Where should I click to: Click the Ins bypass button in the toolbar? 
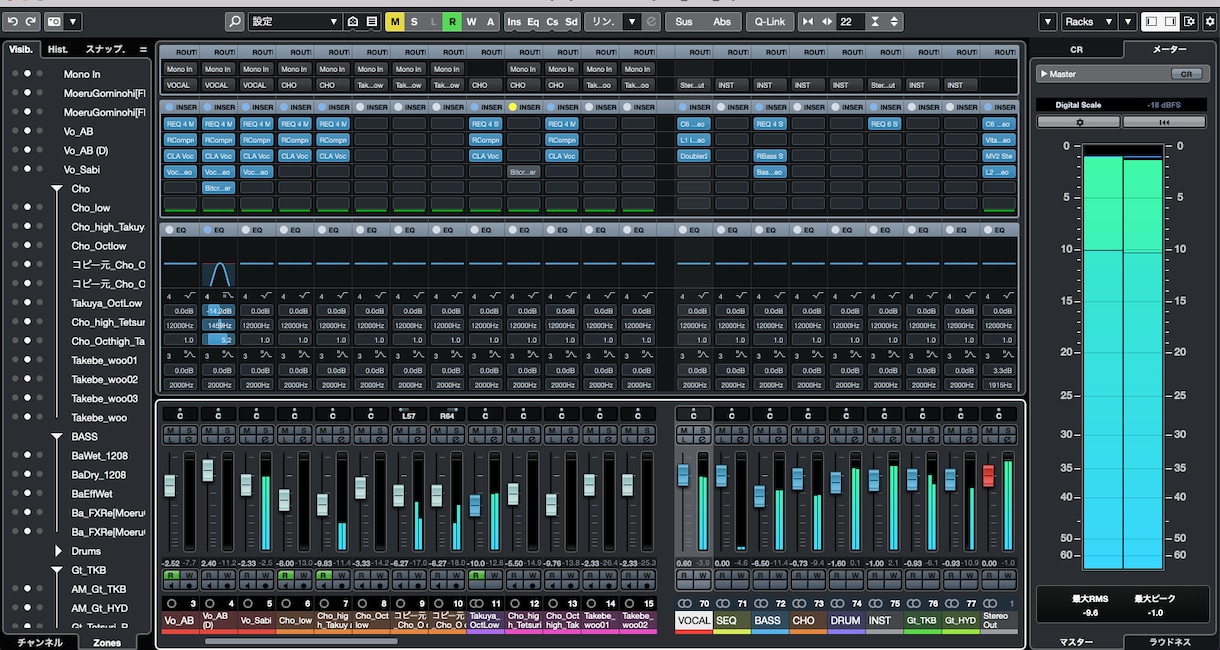pyautogui.click(x=514, y=21)
